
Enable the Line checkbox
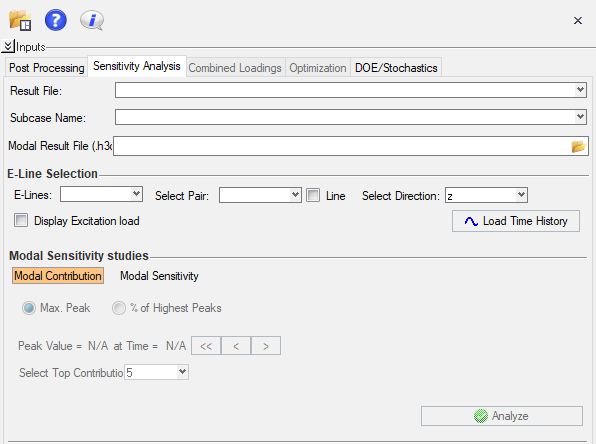tap(313, 195)
